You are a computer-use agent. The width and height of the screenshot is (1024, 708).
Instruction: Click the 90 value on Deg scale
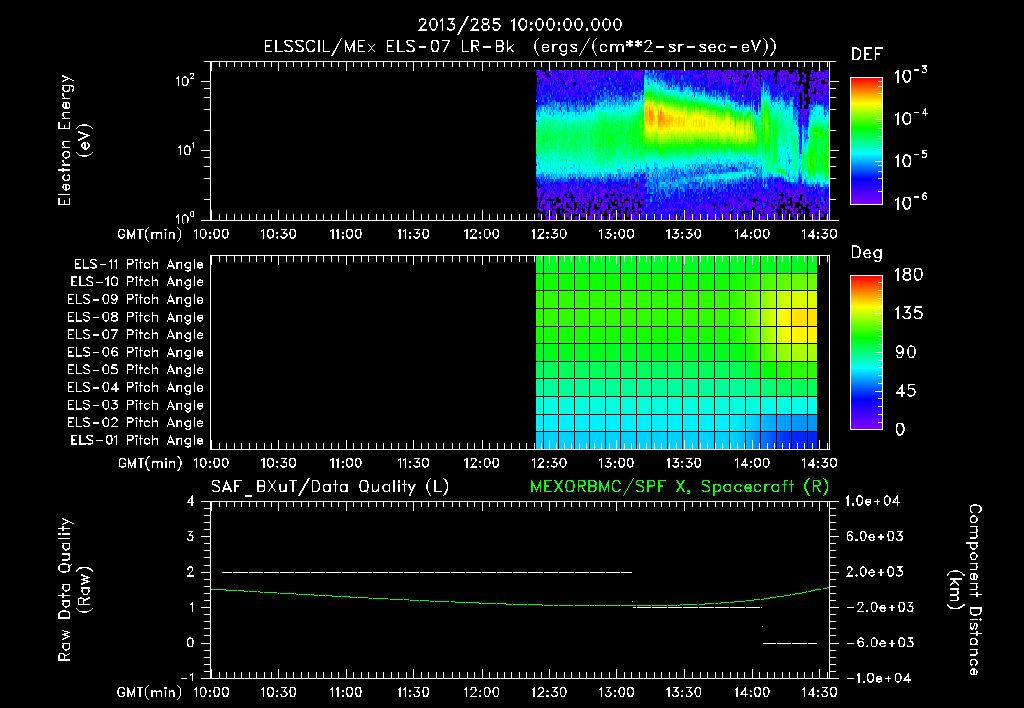pyautogui.click(x=906, y=353)
